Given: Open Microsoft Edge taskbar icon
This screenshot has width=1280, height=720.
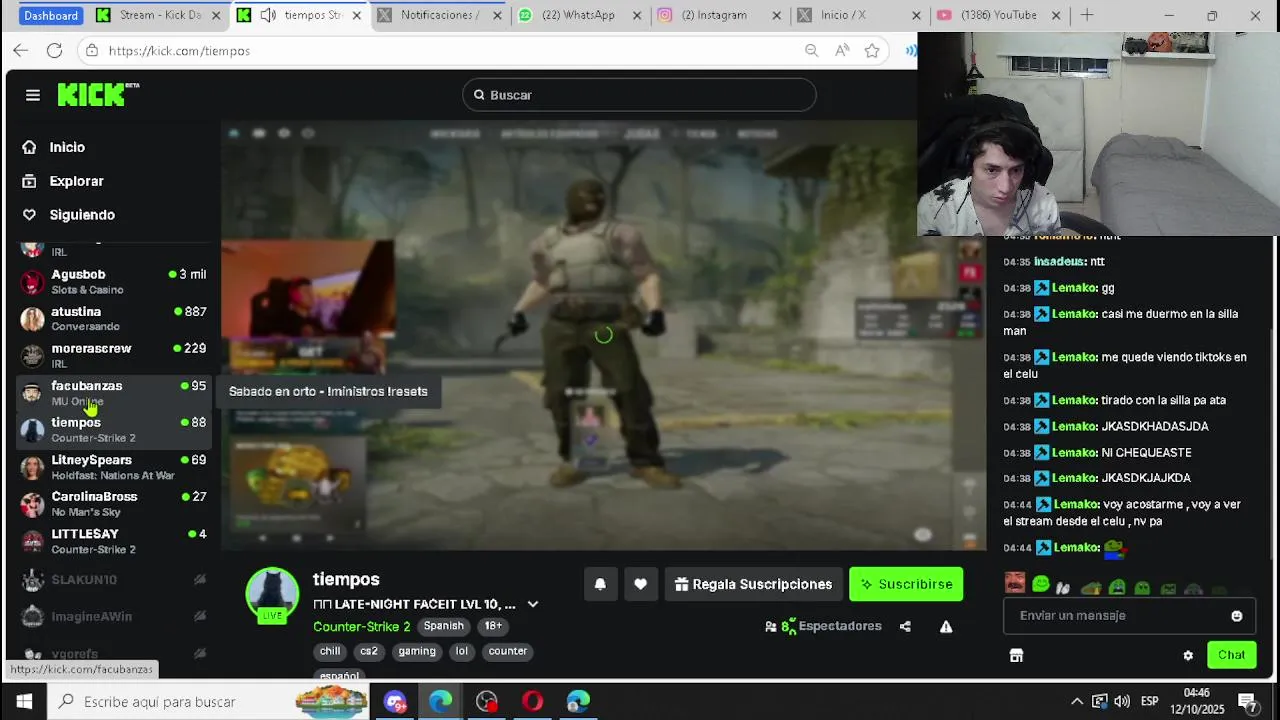Looking at the screenshot, I should coord(441,702).
